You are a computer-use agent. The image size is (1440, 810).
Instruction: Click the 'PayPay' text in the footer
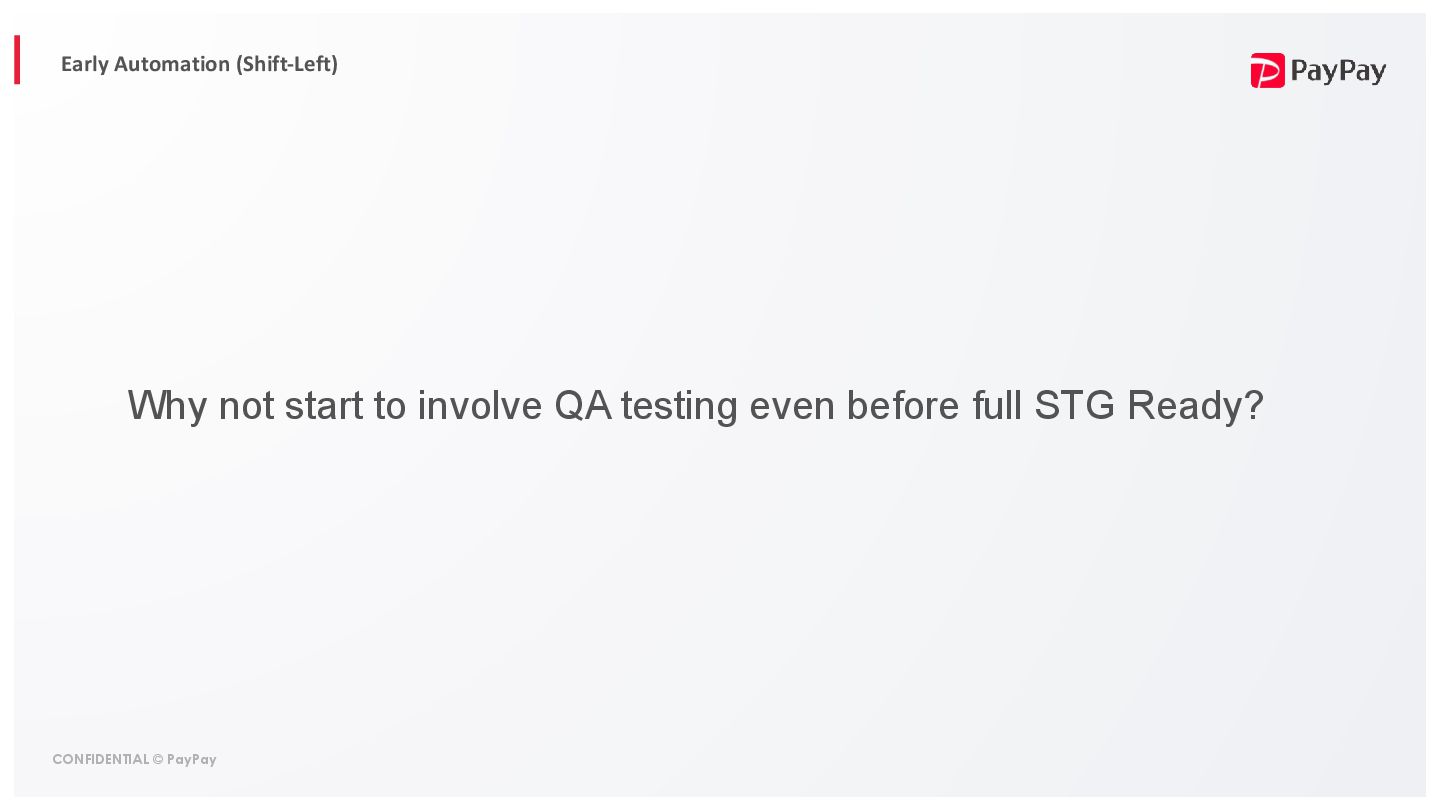192,760
